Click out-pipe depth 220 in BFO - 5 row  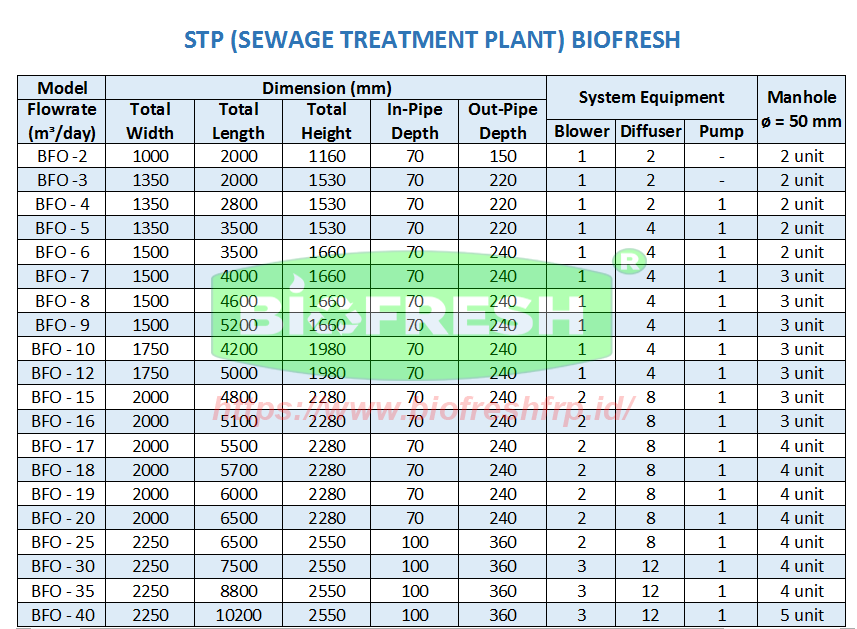[502, 228]
